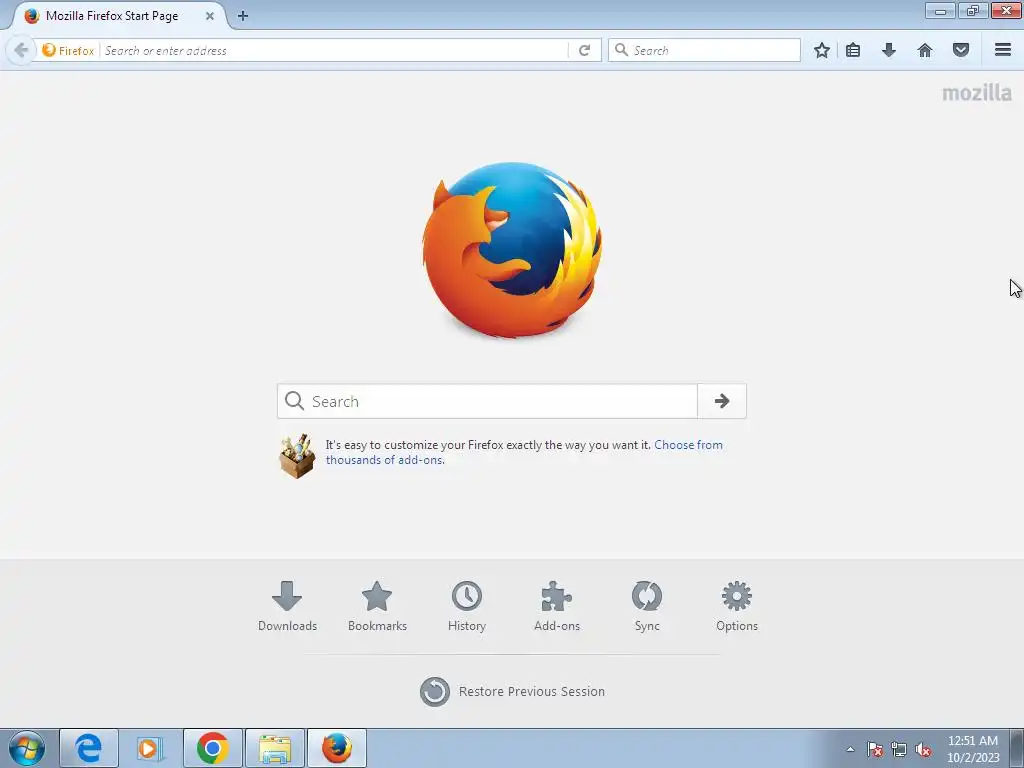Open Options gear on start page
This screenshot has height=768, width=1024.
(x=737, y=607)
